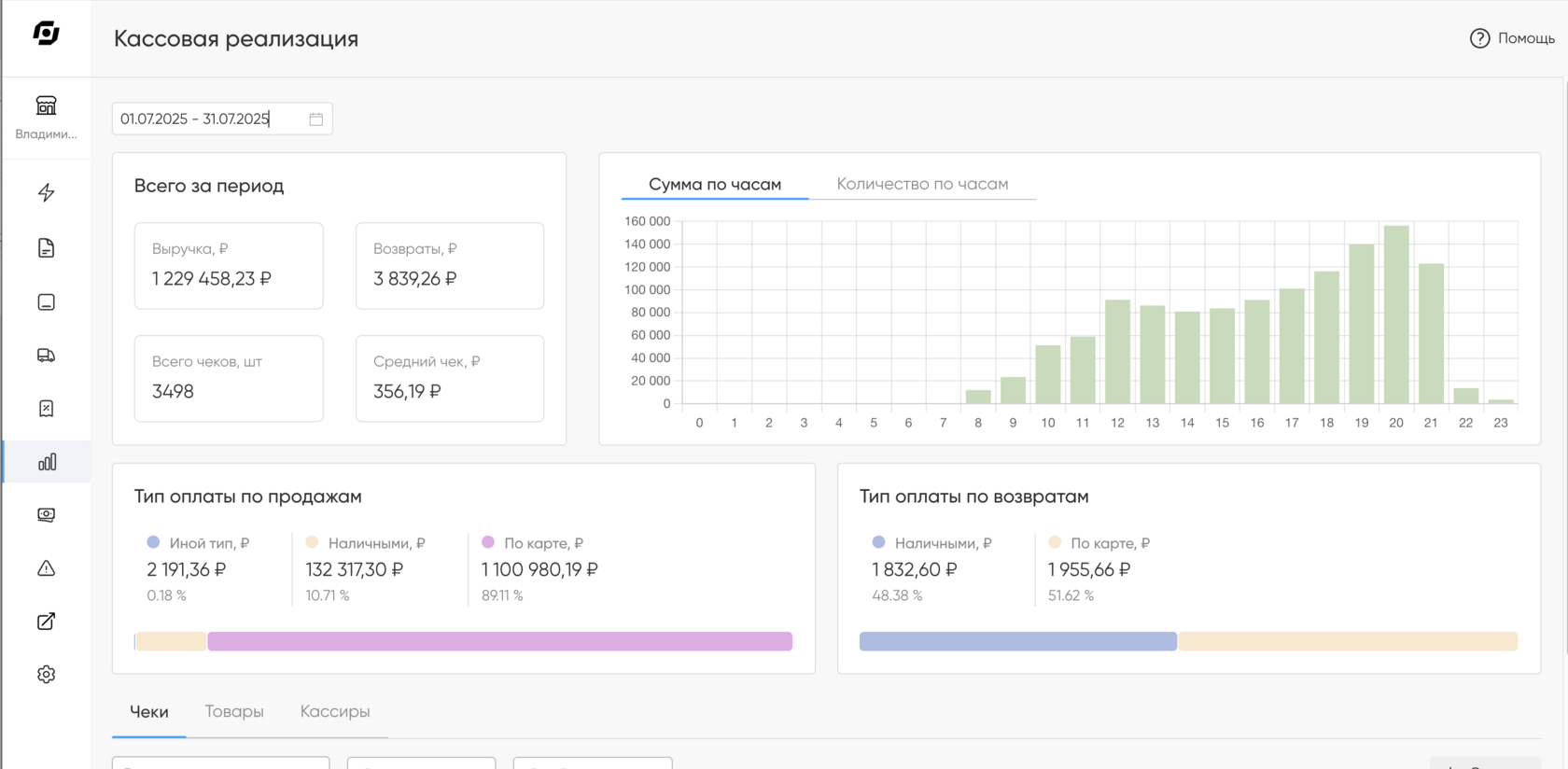The width and height of the screenshot is (1568, 769).
Task: Click the Помощь help link
Action: (1512, 38)
